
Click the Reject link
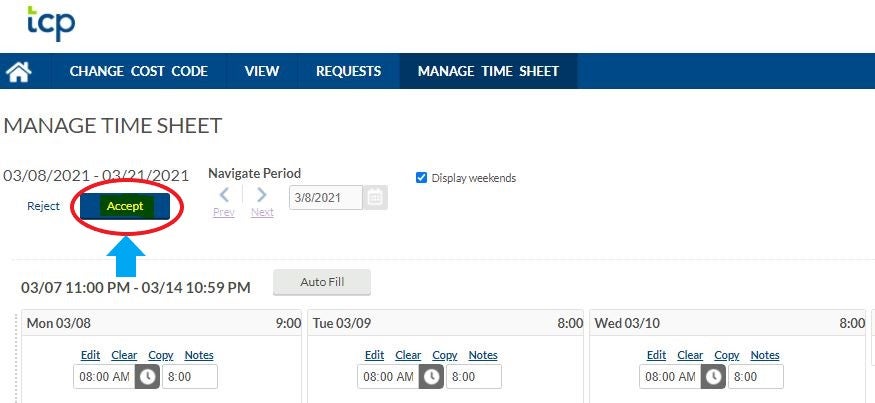[43, 207]
